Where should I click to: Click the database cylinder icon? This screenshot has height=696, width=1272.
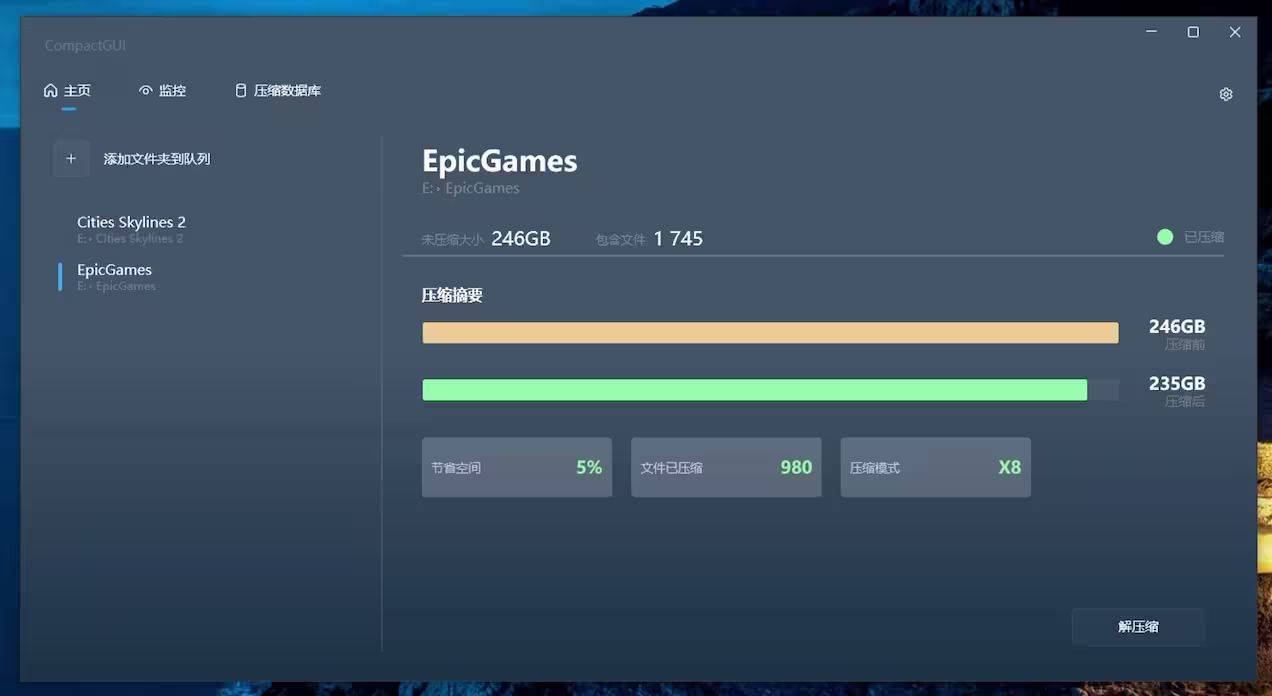coord(240,90)
